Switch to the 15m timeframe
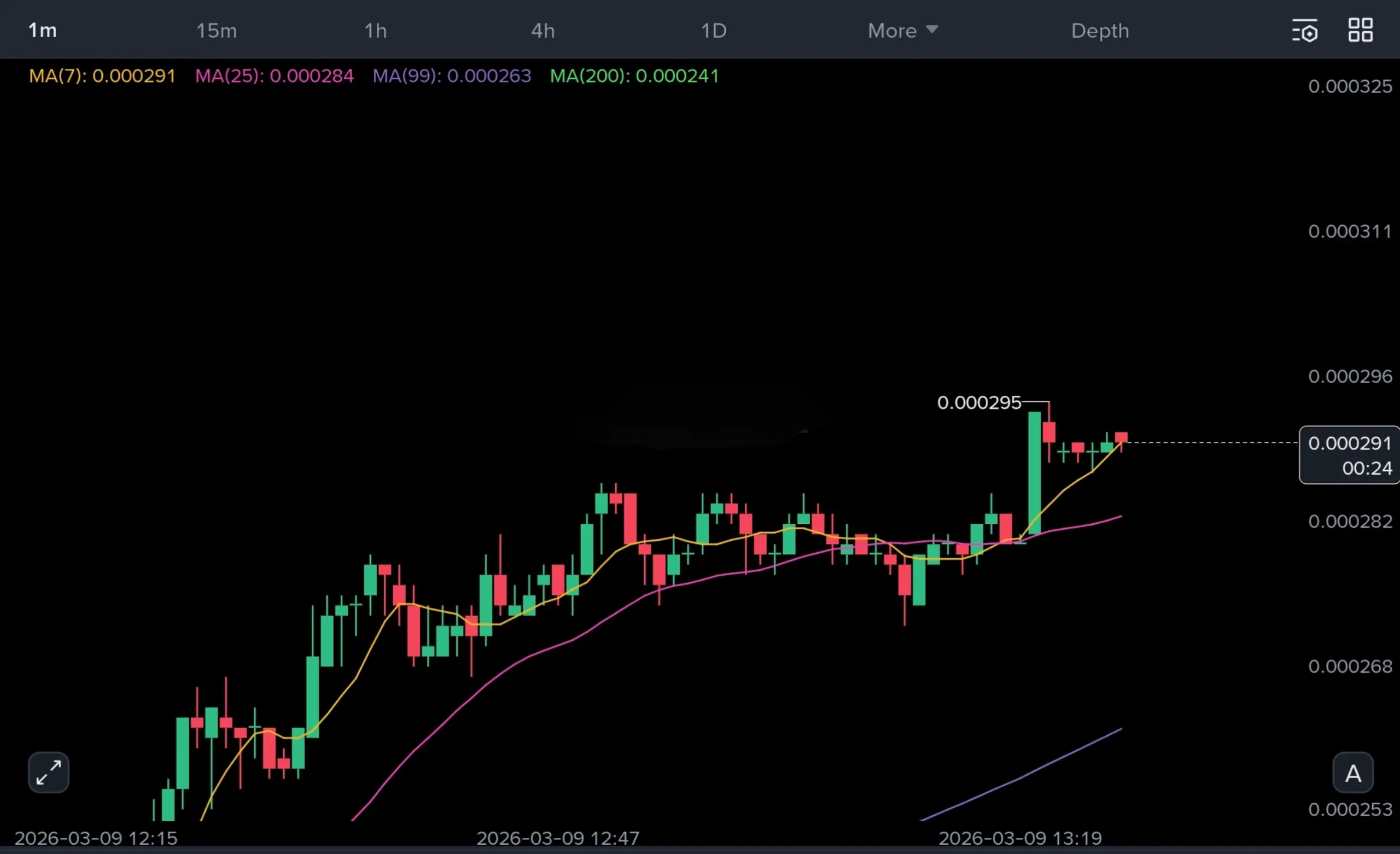 [x=216, y=31]
